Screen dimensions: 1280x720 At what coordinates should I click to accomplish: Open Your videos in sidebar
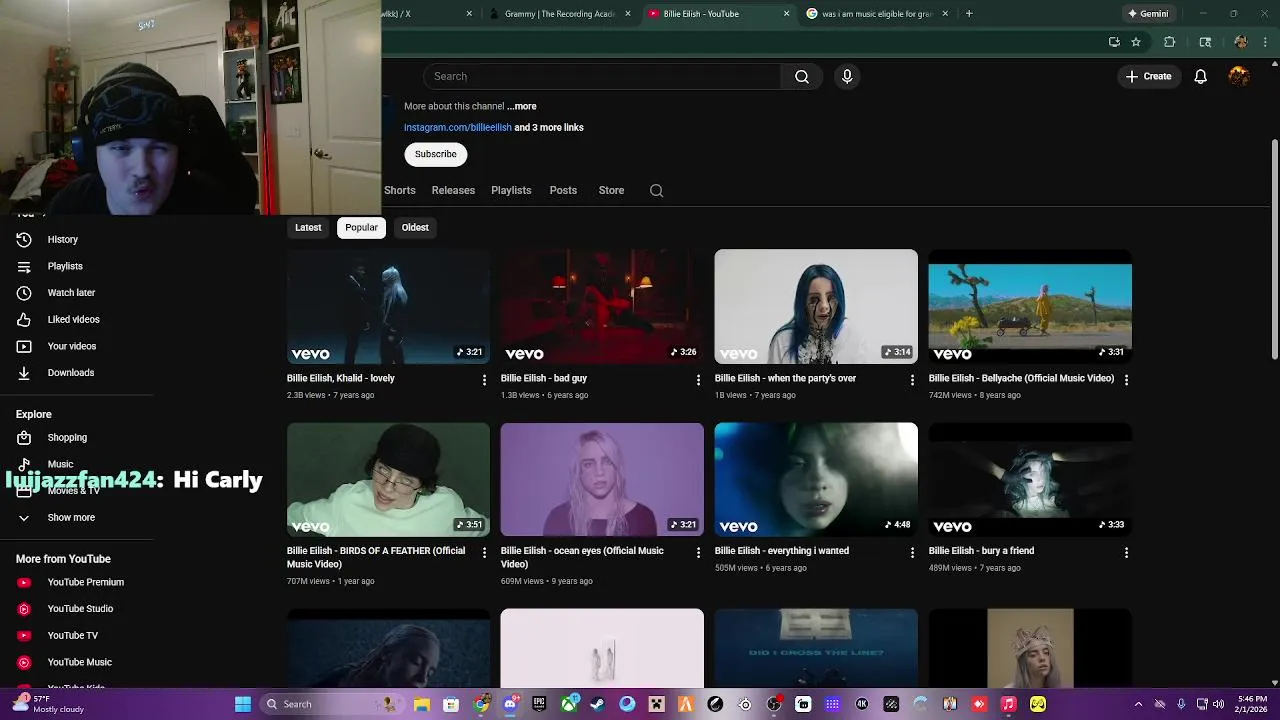[x=71, y=346]
